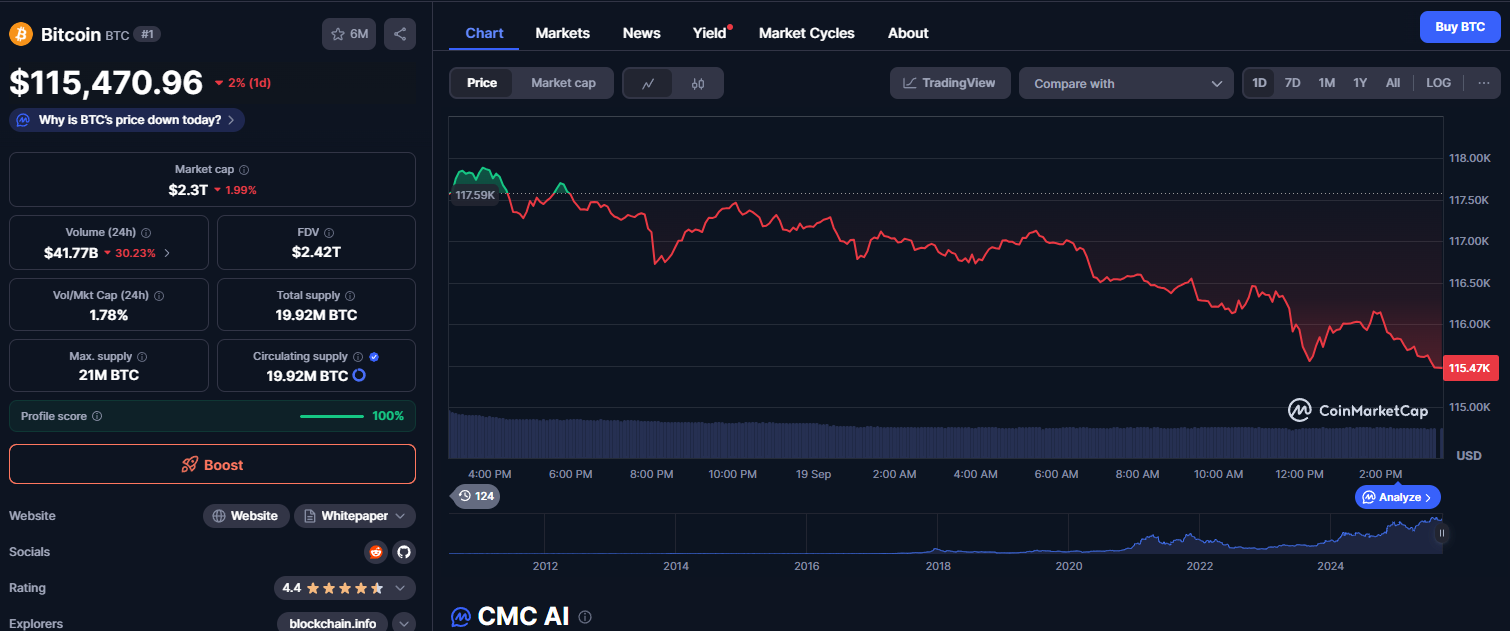Click the Boost button
This screenshot has height=631, width=1510.
tap(212, 464)
